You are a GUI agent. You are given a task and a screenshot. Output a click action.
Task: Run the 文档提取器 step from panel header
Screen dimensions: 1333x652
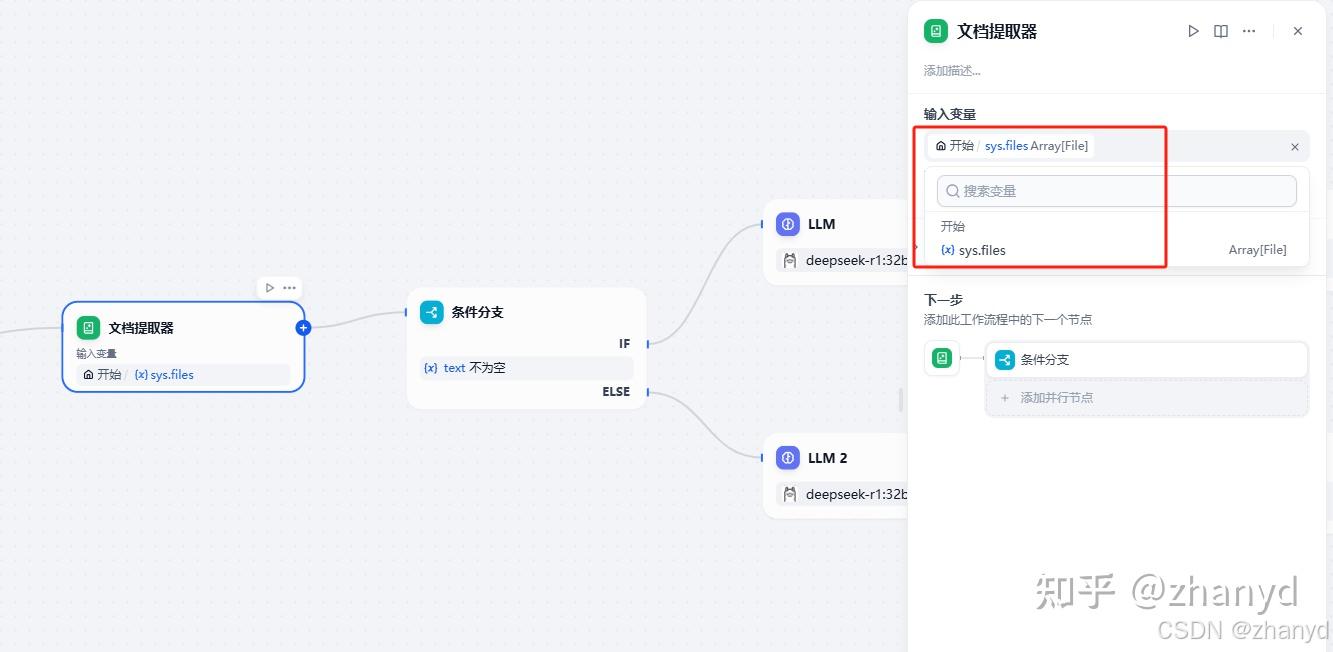click(x=1193, y=31)
